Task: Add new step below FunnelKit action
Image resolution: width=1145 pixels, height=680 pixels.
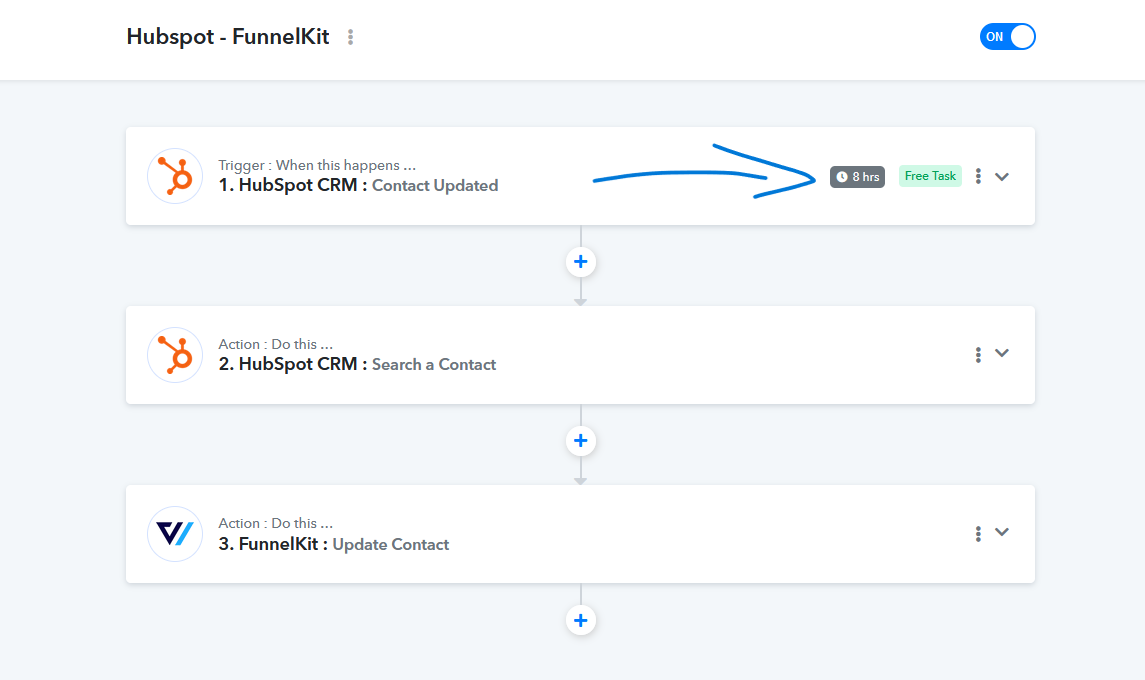Action: (581, 621)
